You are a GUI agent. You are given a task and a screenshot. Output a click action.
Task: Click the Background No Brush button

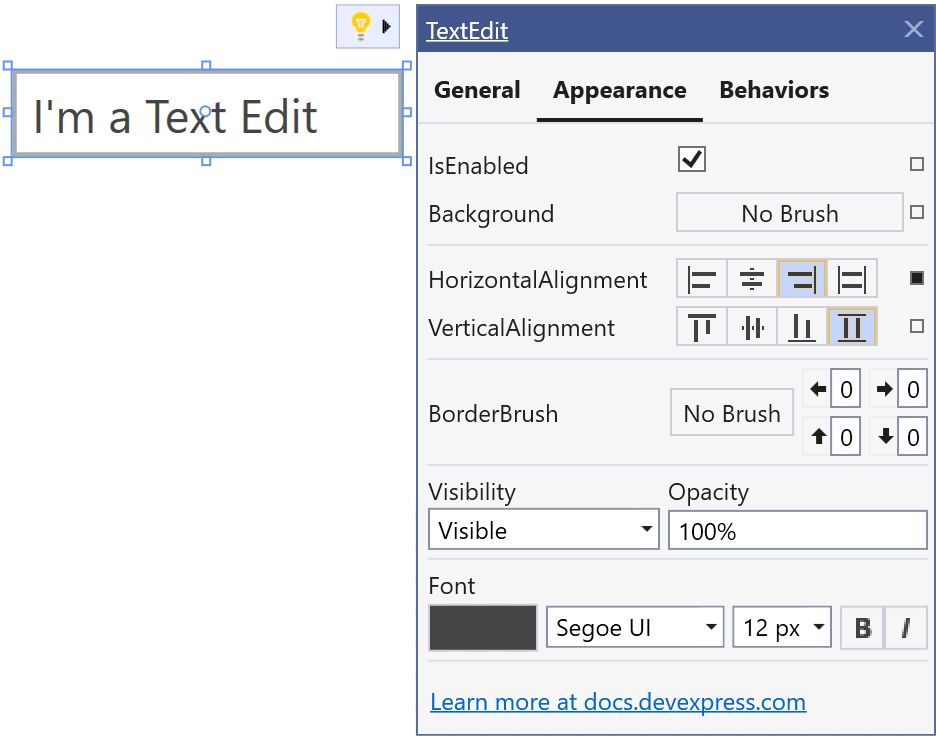click(x=789, y=213)
